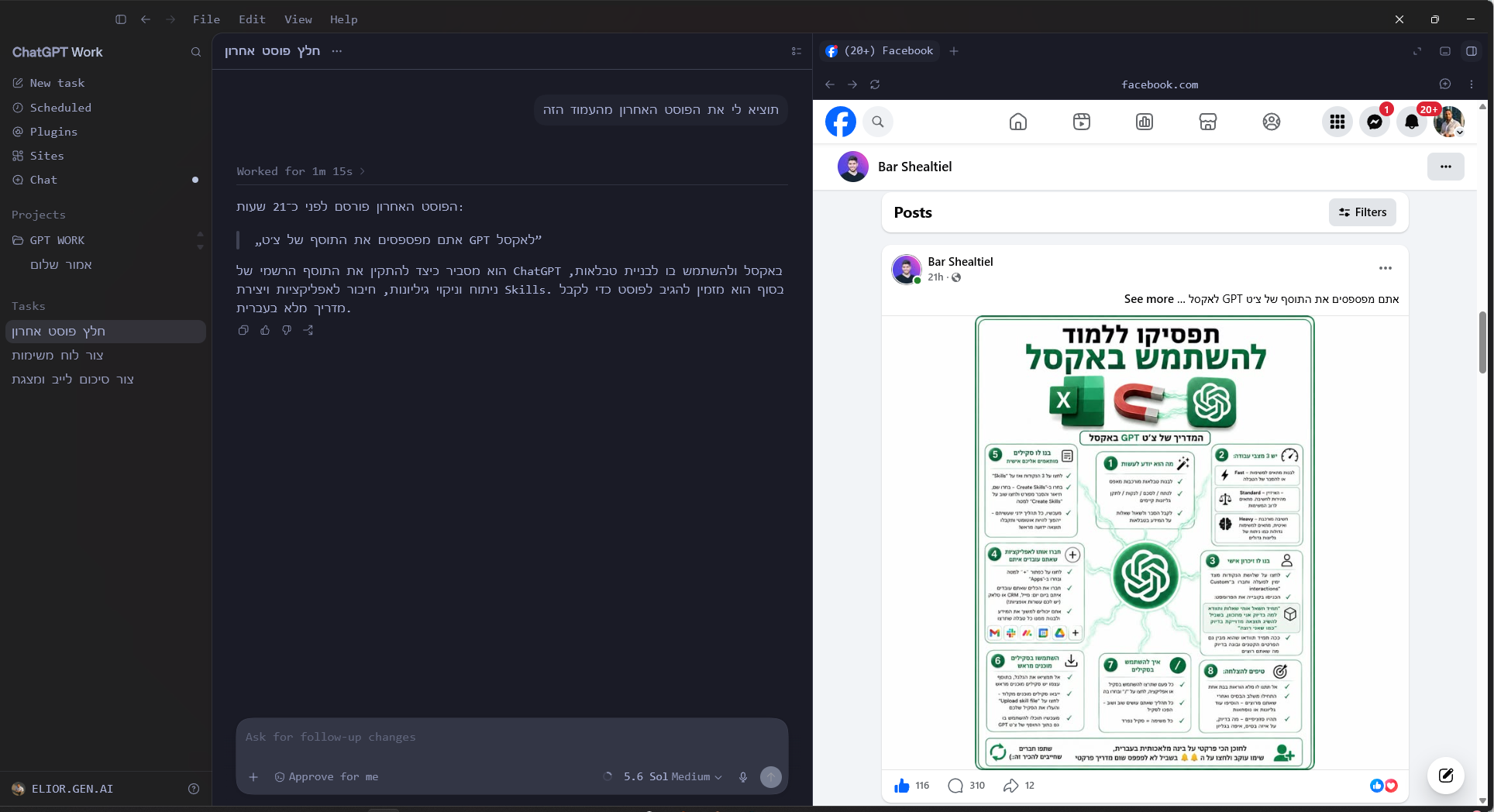Click the back arrow in title bar

tap(146, 19)
